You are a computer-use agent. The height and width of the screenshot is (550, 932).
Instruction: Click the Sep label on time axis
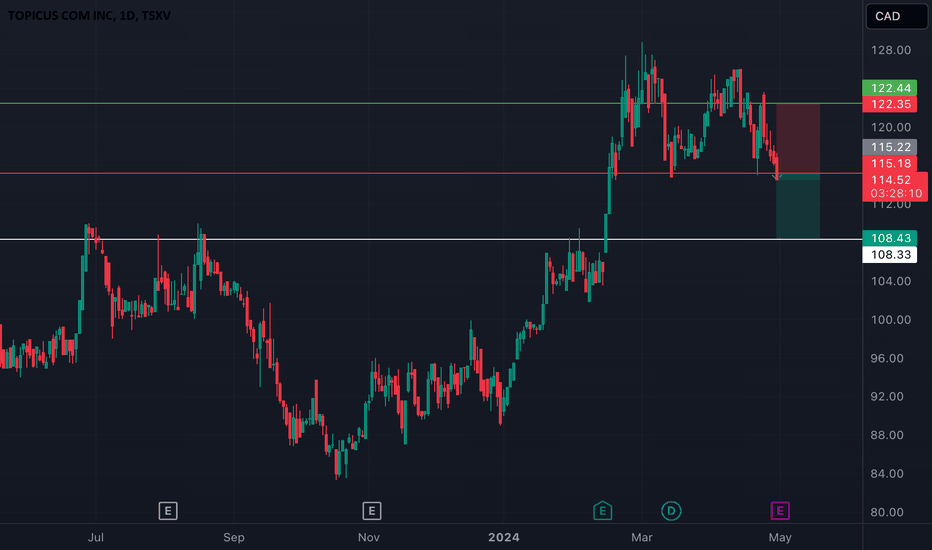click(234, 538)
